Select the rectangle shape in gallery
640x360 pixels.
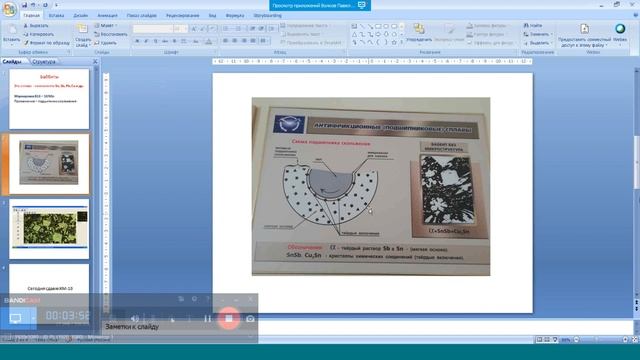click(378, 27)
